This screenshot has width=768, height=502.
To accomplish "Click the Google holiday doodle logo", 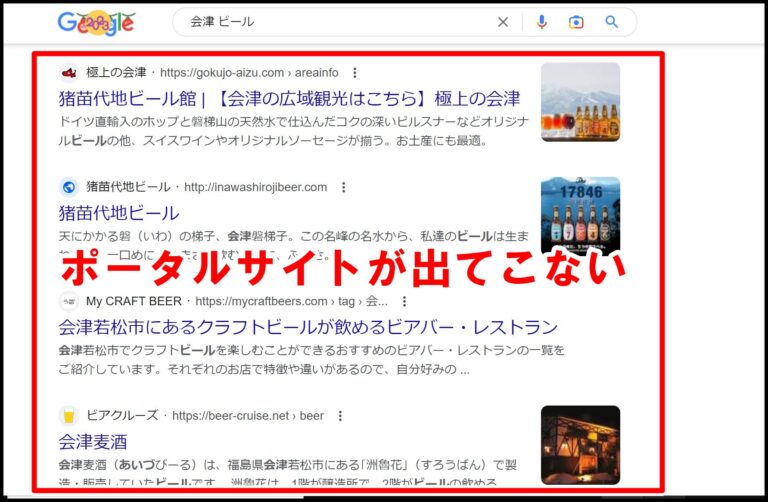I will point(96,23).
